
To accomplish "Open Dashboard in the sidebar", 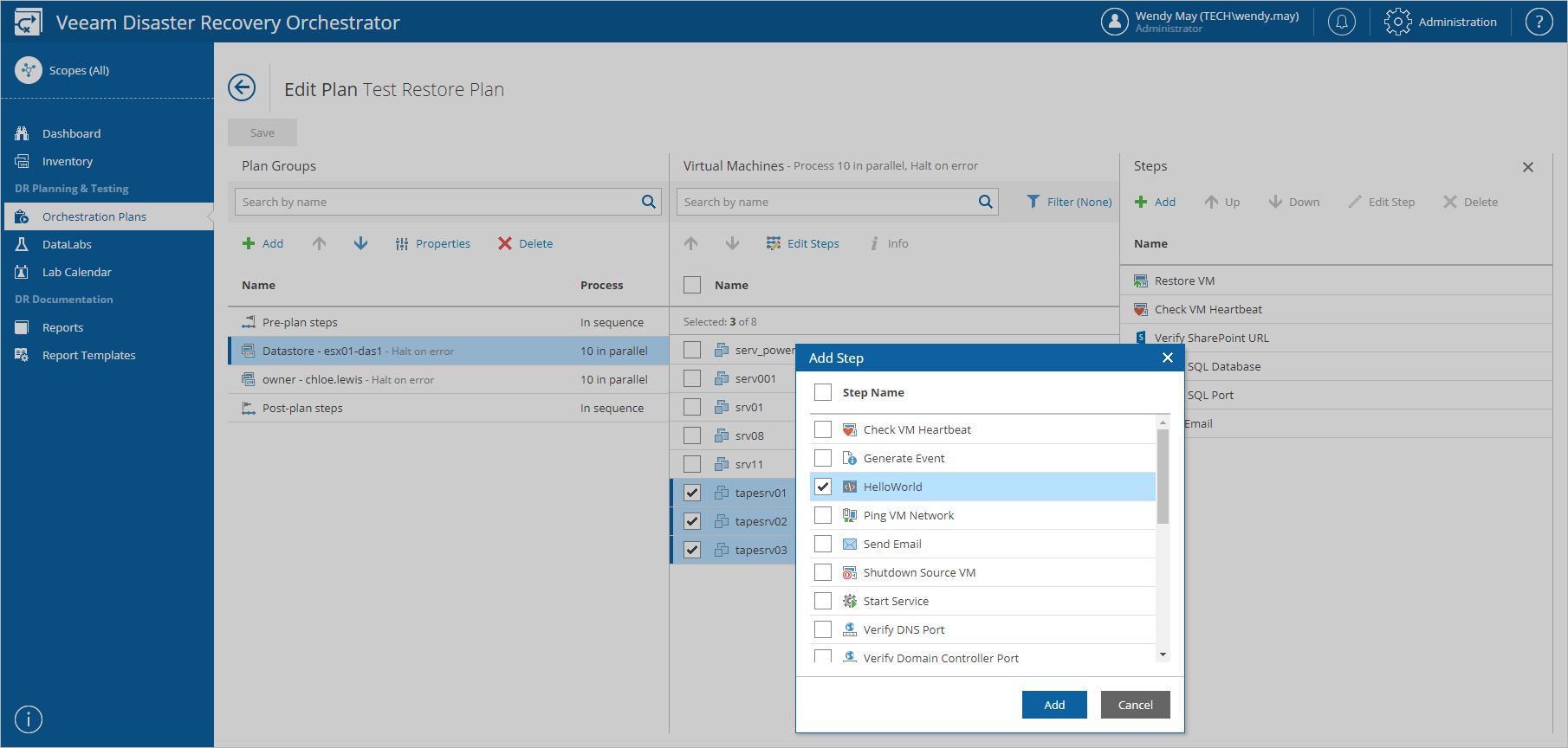I will point(71,133).
